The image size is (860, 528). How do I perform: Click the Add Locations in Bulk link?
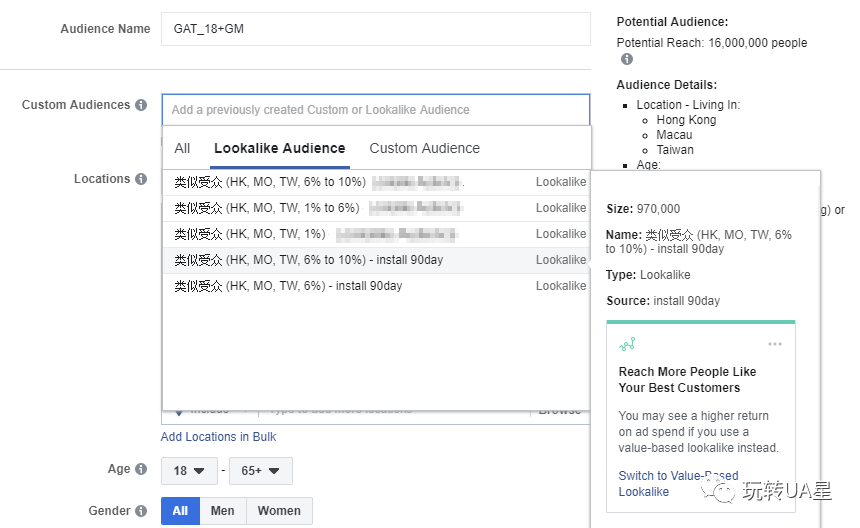(218, 436)
